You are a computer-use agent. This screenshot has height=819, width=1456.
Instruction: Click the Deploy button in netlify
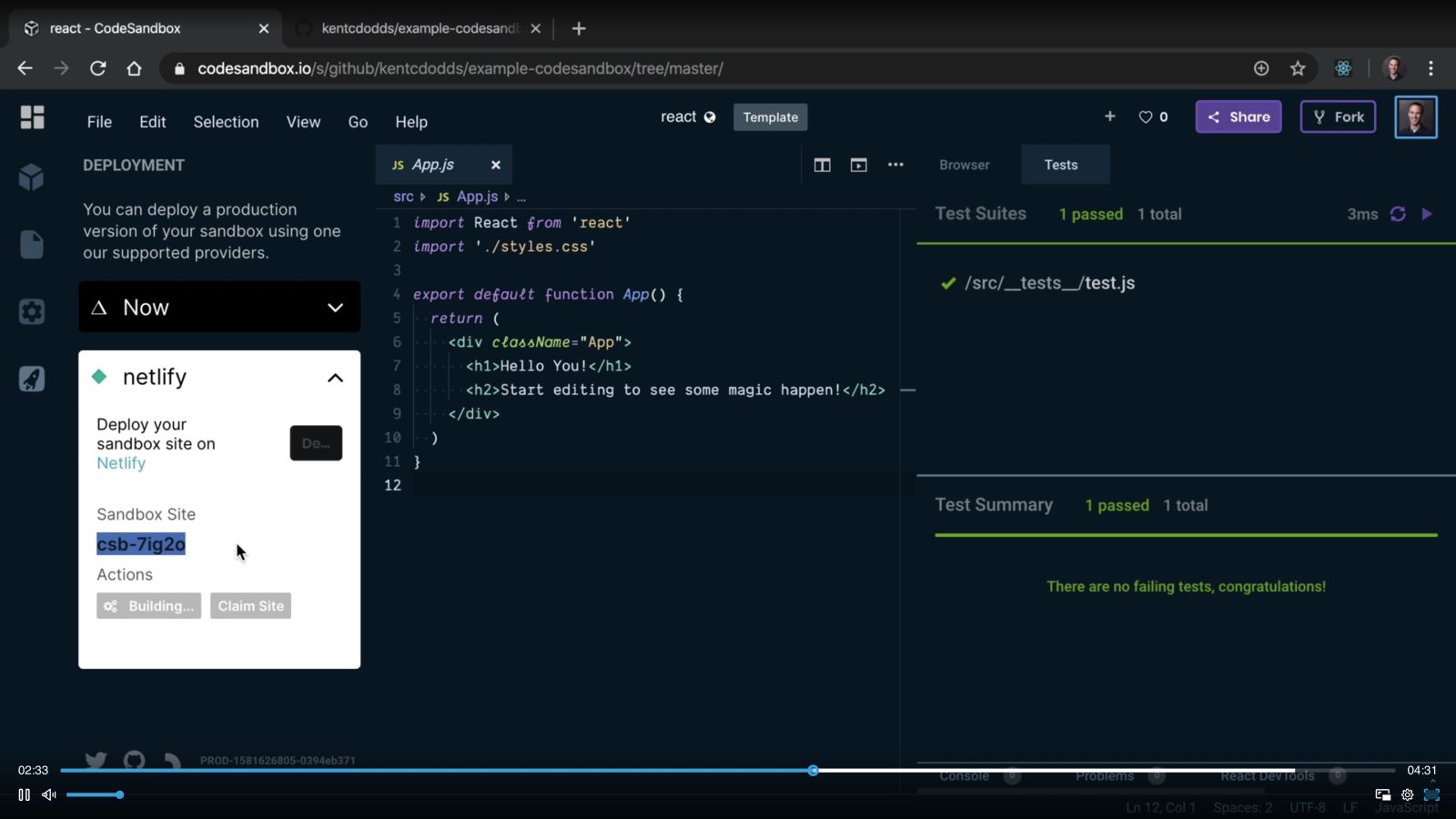coord(316,443)
